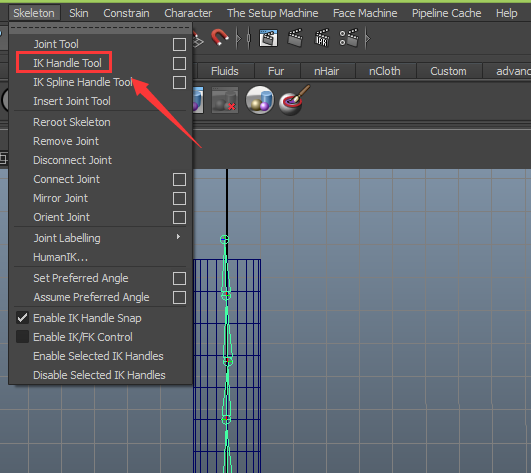Open the Face Machine menu

pos(365,13)
